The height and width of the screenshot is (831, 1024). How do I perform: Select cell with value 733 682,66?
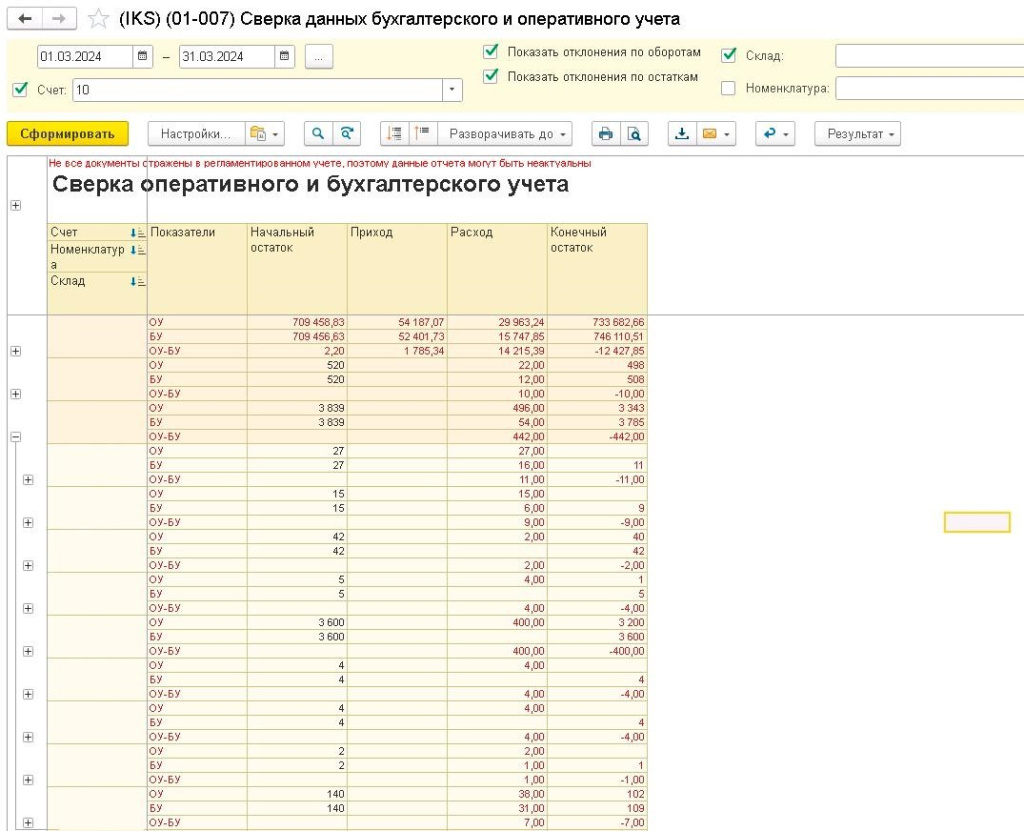pos(597,322)
